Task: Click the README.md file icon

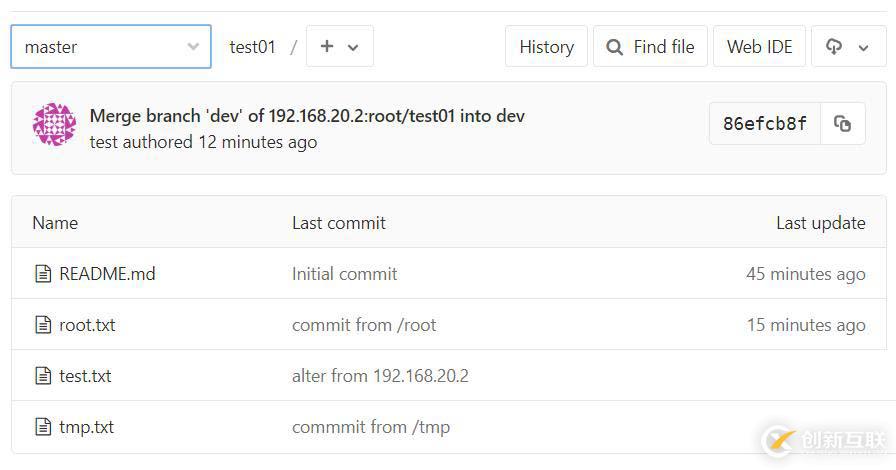Action: (43, 274)
